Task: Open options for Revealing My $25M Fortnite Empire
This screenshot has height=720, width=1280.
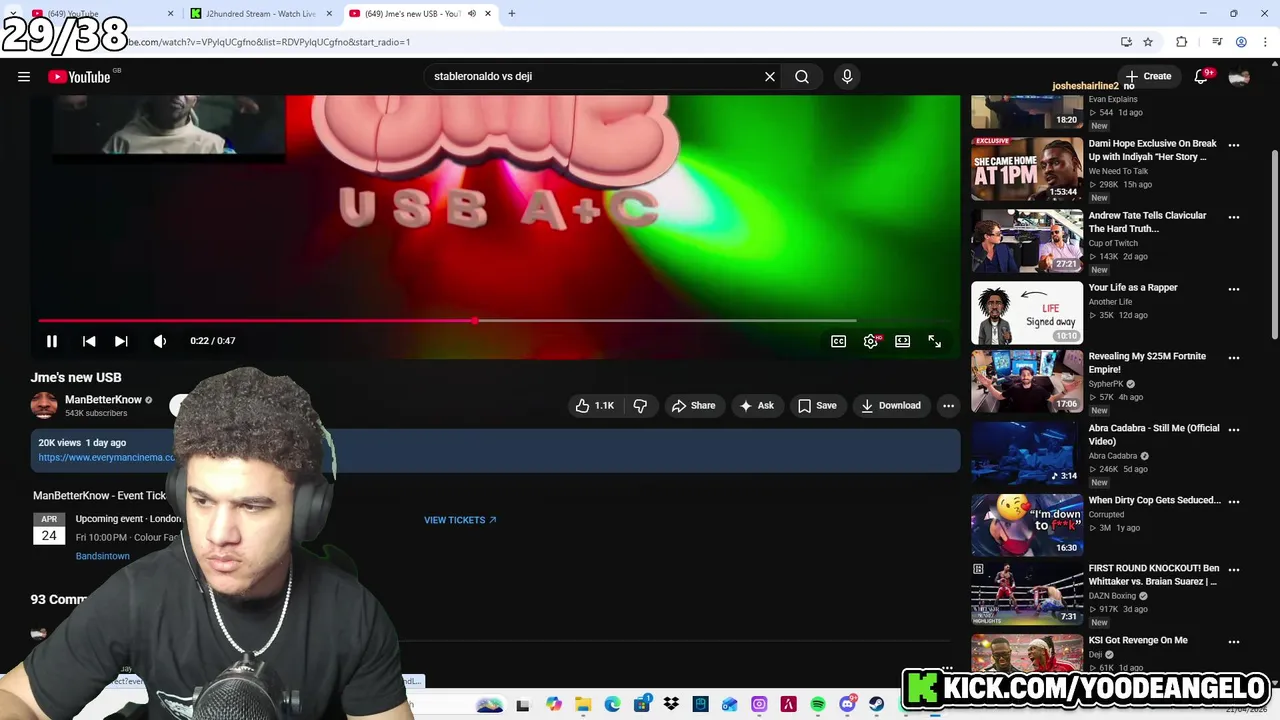Action: click(1234, 358)
